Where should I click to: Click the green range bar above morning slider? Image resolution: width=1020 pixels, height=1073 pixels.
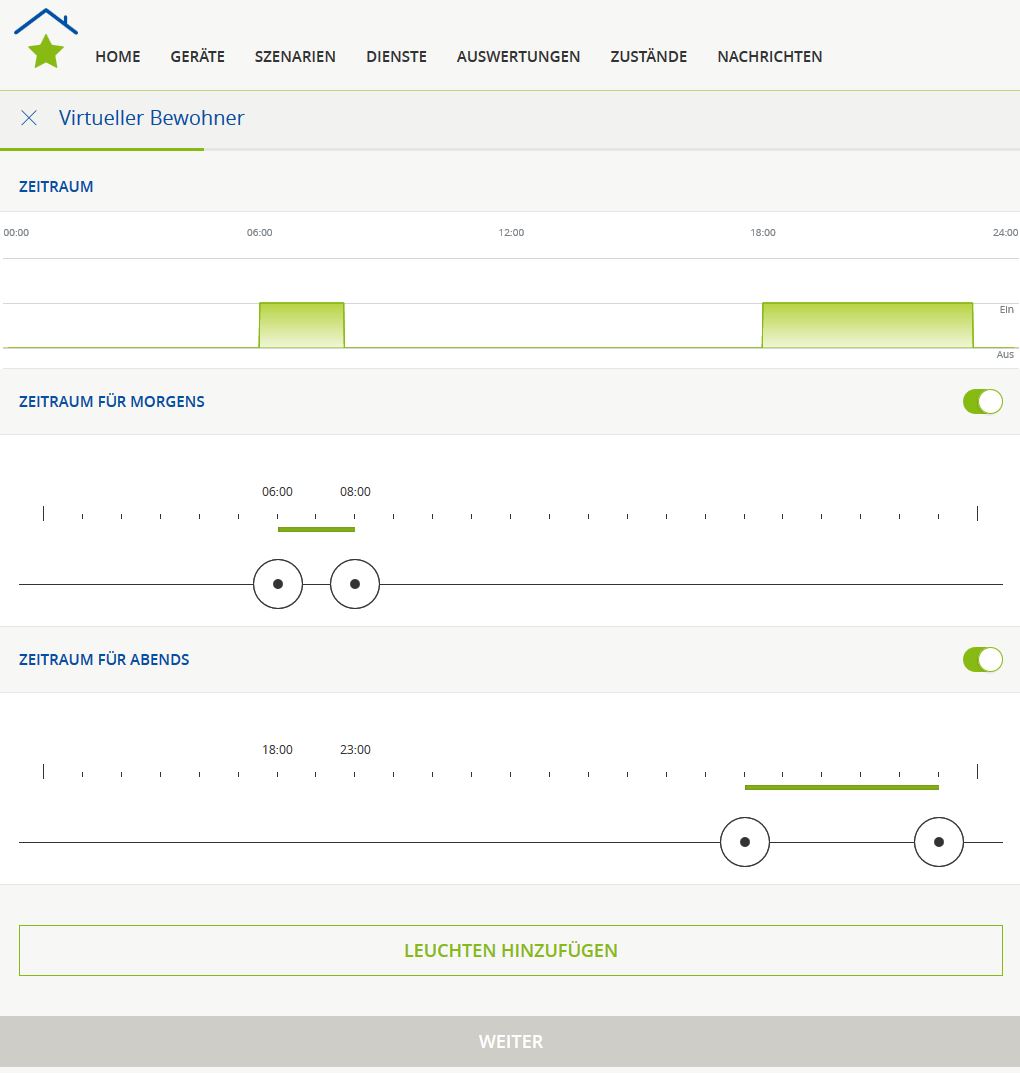click(x=316, y=529)
